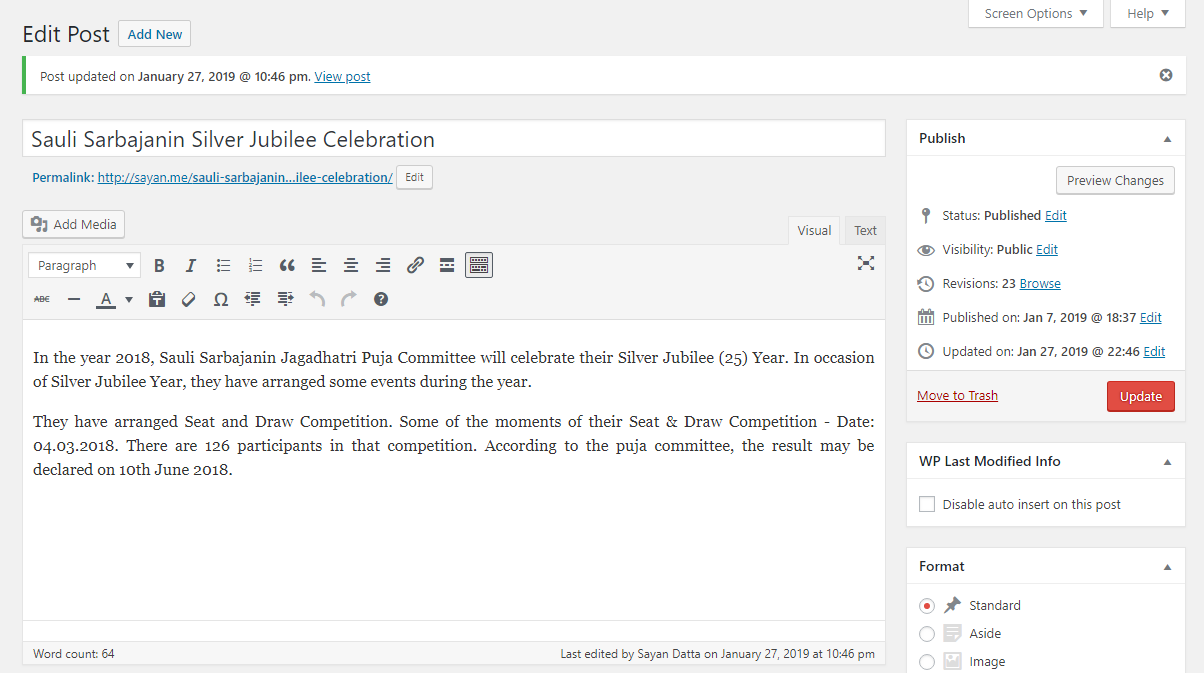Click the red Update button
Screen dimensions: 1204x673
point(1140,396)
